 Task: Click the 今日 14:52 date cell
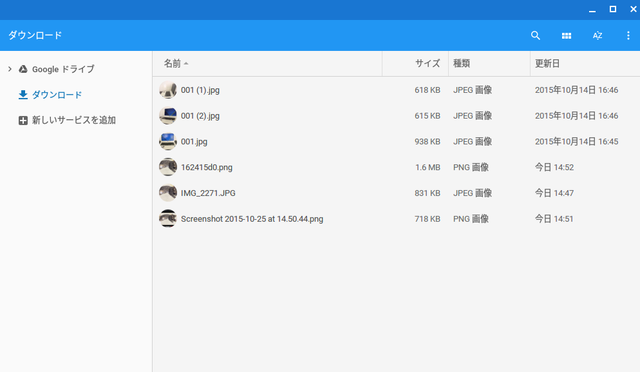pos(554,167)
